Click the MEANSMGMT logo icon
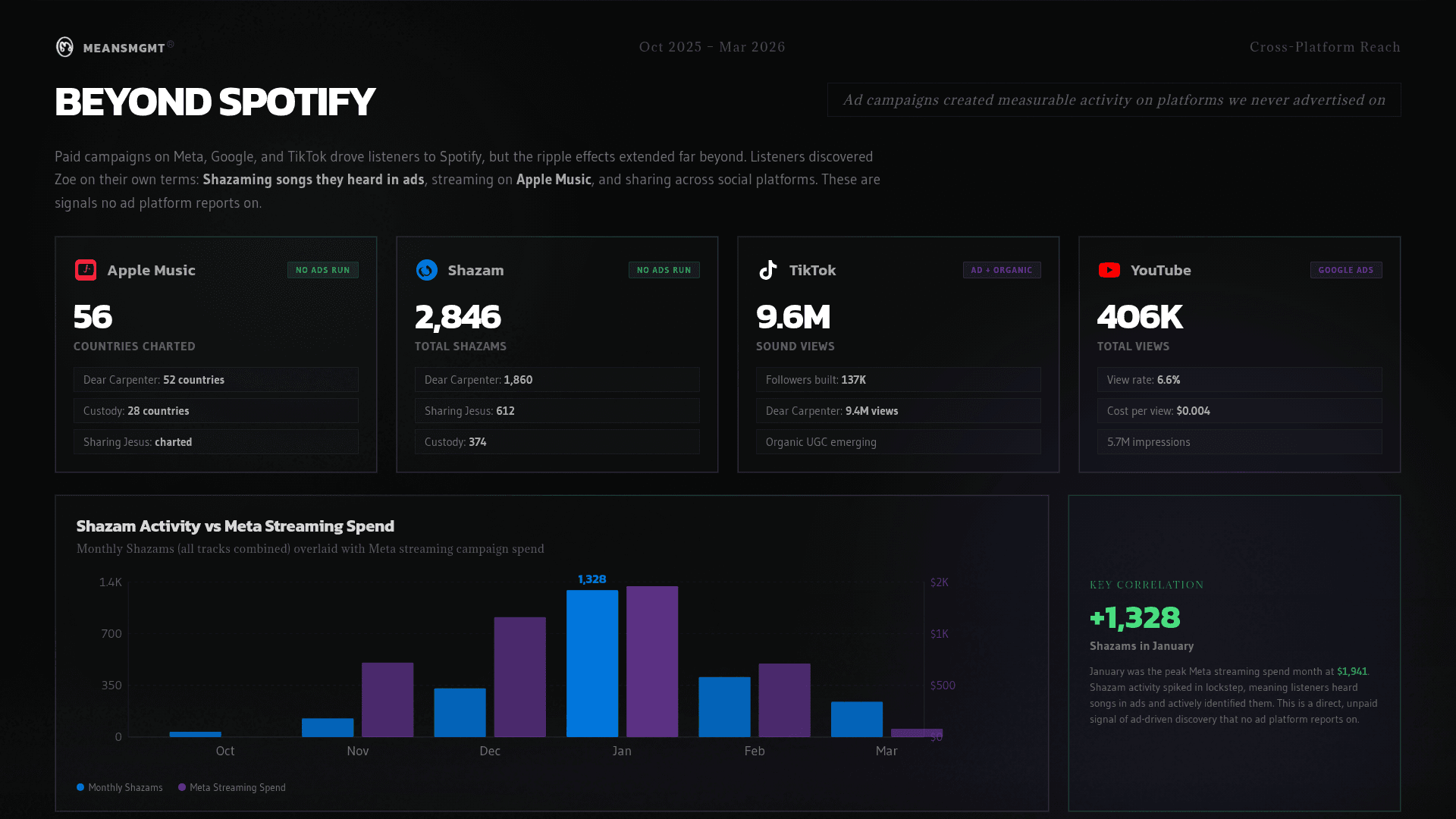 (x=65, y=47)
